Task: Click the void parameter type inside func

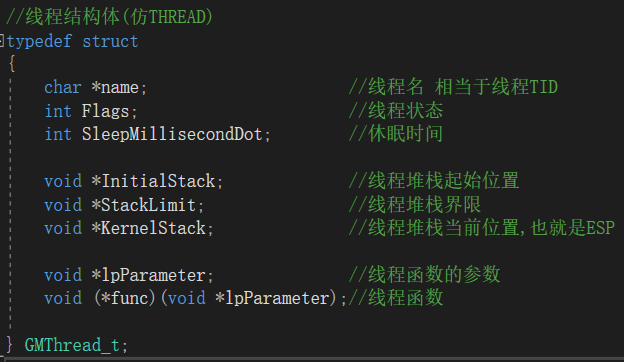Action: tap(187, 298)
